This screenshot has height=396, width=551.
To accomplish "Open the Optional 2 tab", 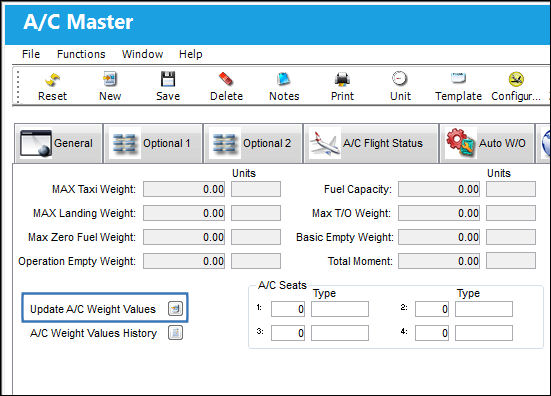I will (x=253, y=143).
